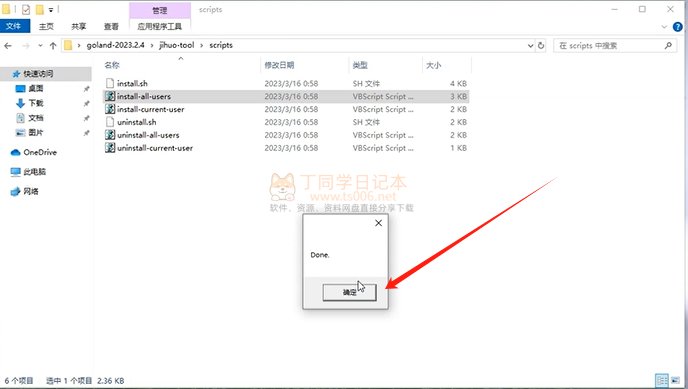Open 快速访问 in the navigation pane
This screenshot has height=389, width=688.
tap(39, 74)
